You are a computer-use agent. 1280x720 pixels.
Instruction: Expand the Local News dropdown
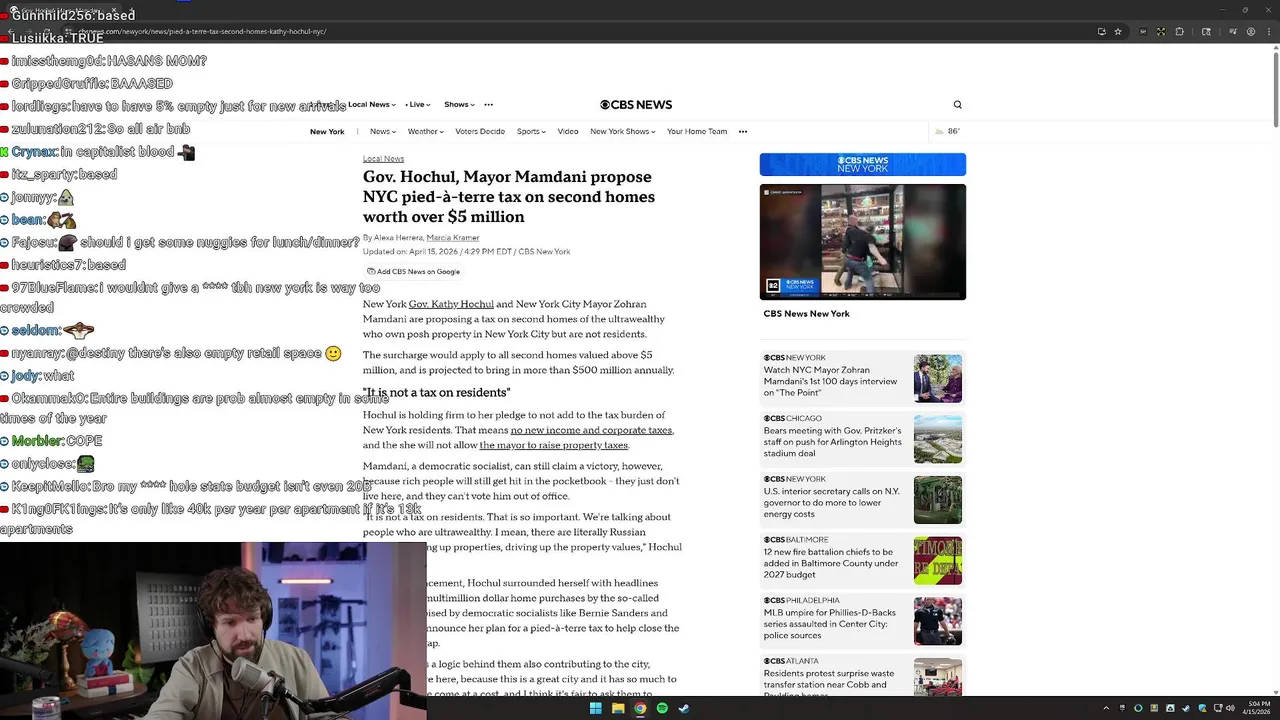[x=372, y=104]
